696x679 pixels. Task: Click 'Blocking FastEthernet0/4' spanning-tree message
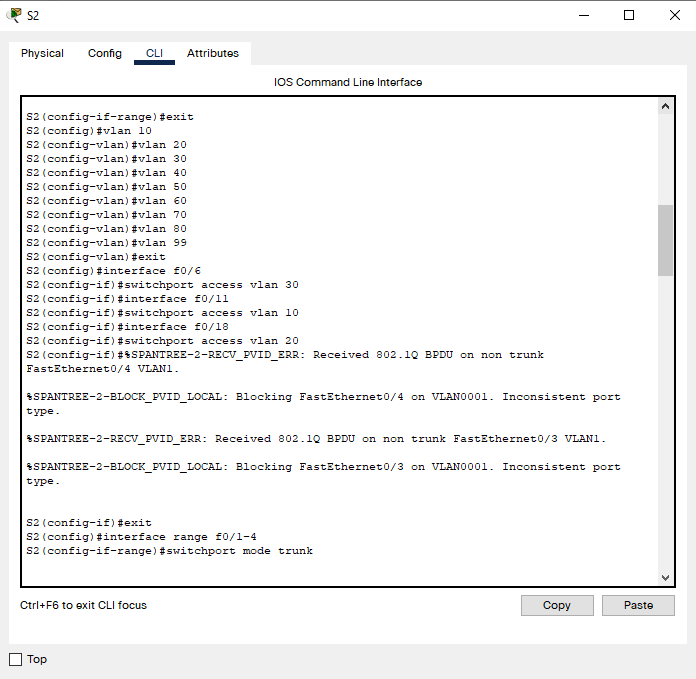323,403
